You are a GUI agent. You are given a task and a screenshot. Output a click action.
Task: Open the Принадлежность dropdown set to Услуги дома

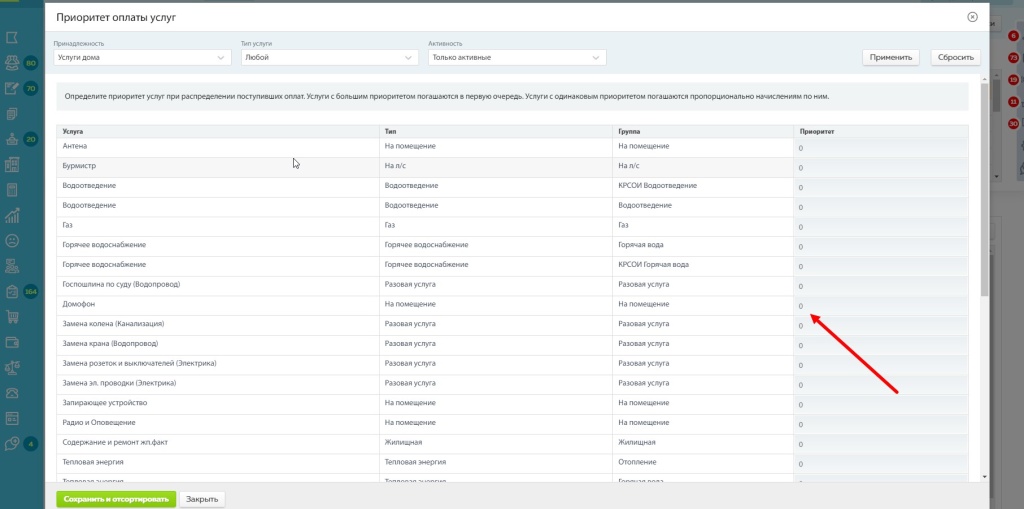coord(142,57)
